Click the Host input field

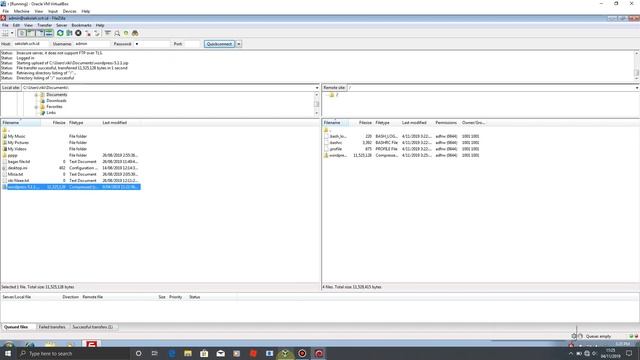coord(31,44)
